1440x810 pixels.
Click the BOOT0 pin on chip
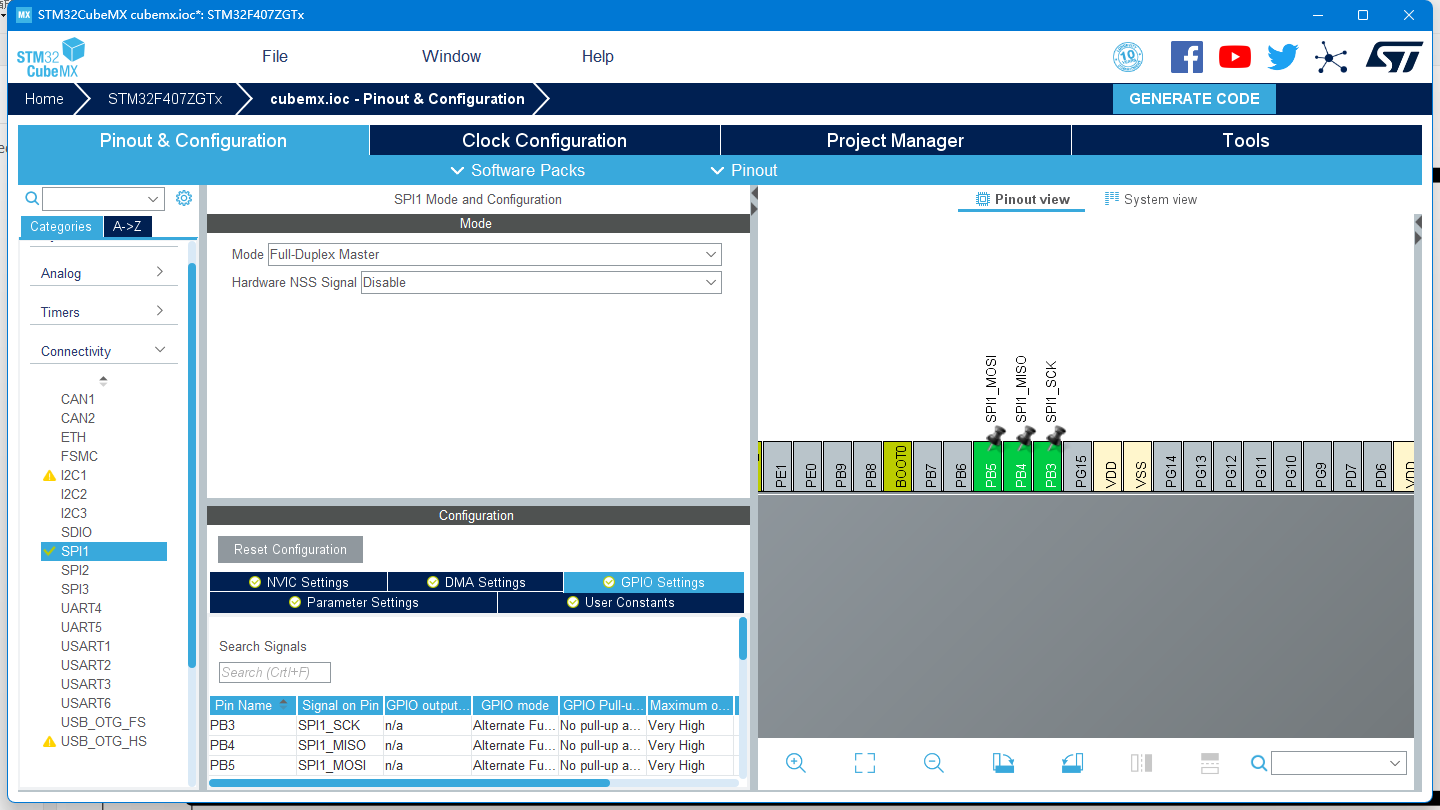point(897,466)
